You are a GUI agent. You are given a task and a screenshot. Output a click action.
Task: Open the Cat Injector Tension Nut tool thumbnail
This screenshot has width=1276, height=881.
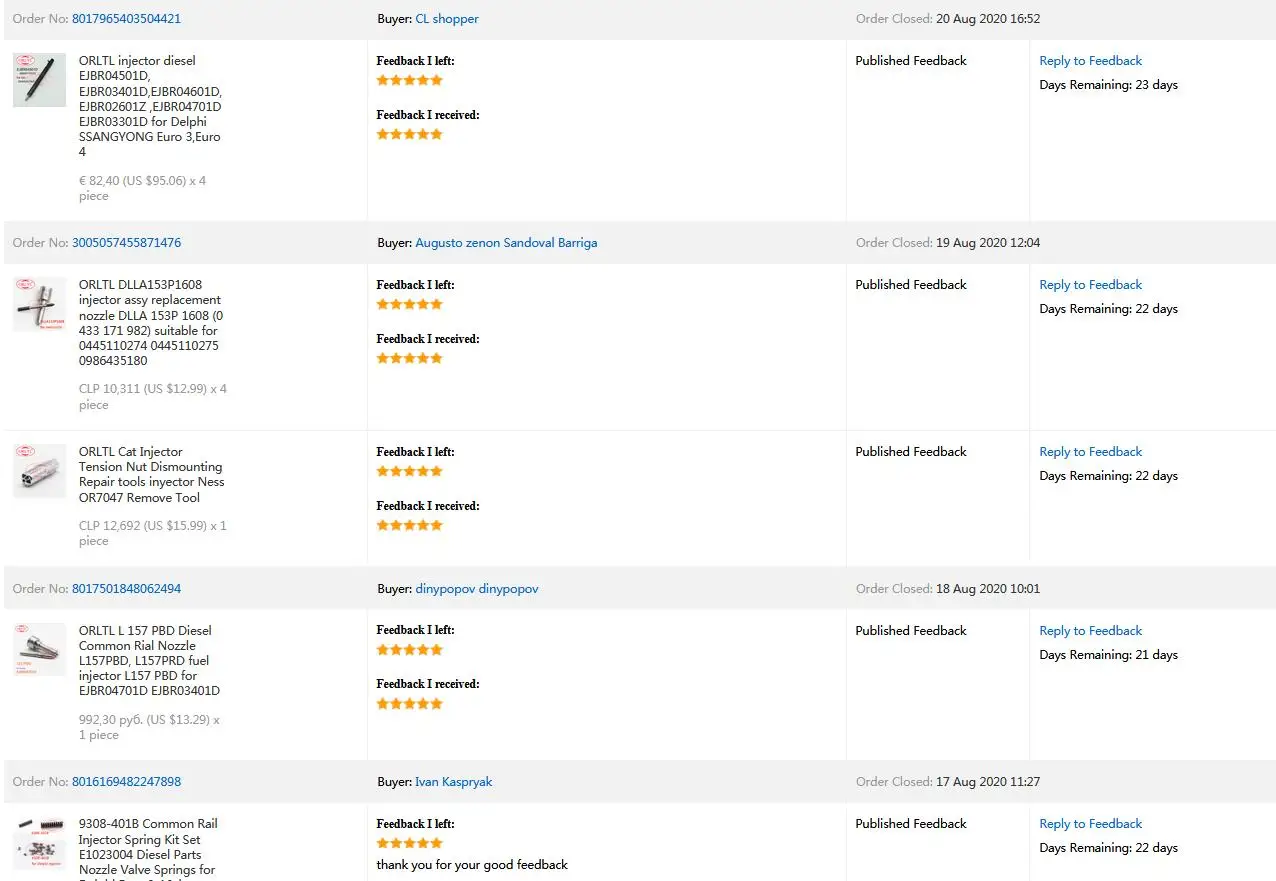[40, 471]
